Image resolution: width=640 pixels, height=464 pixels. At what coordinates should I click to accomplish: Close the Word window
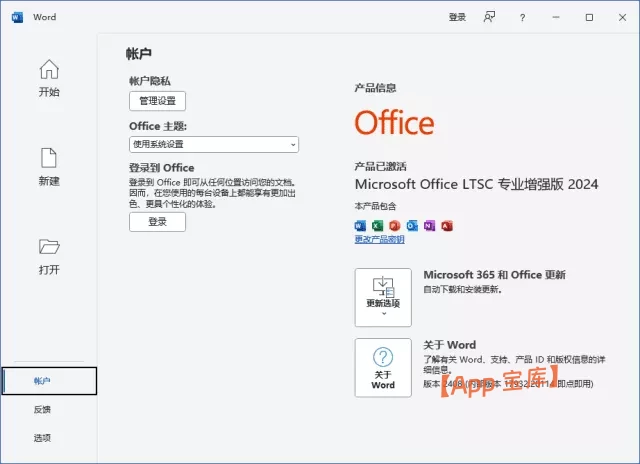pos(622,17)
